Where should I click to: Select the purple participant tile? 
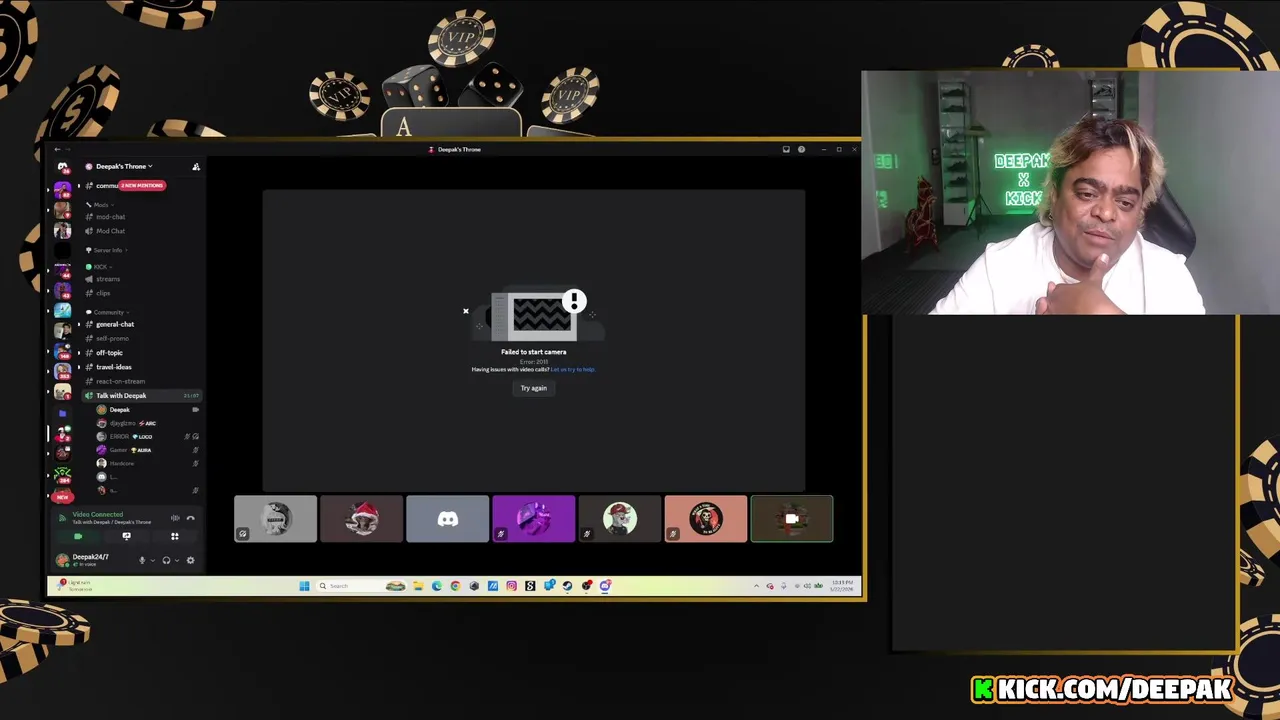pyautogui.click(x=533, y=519)
